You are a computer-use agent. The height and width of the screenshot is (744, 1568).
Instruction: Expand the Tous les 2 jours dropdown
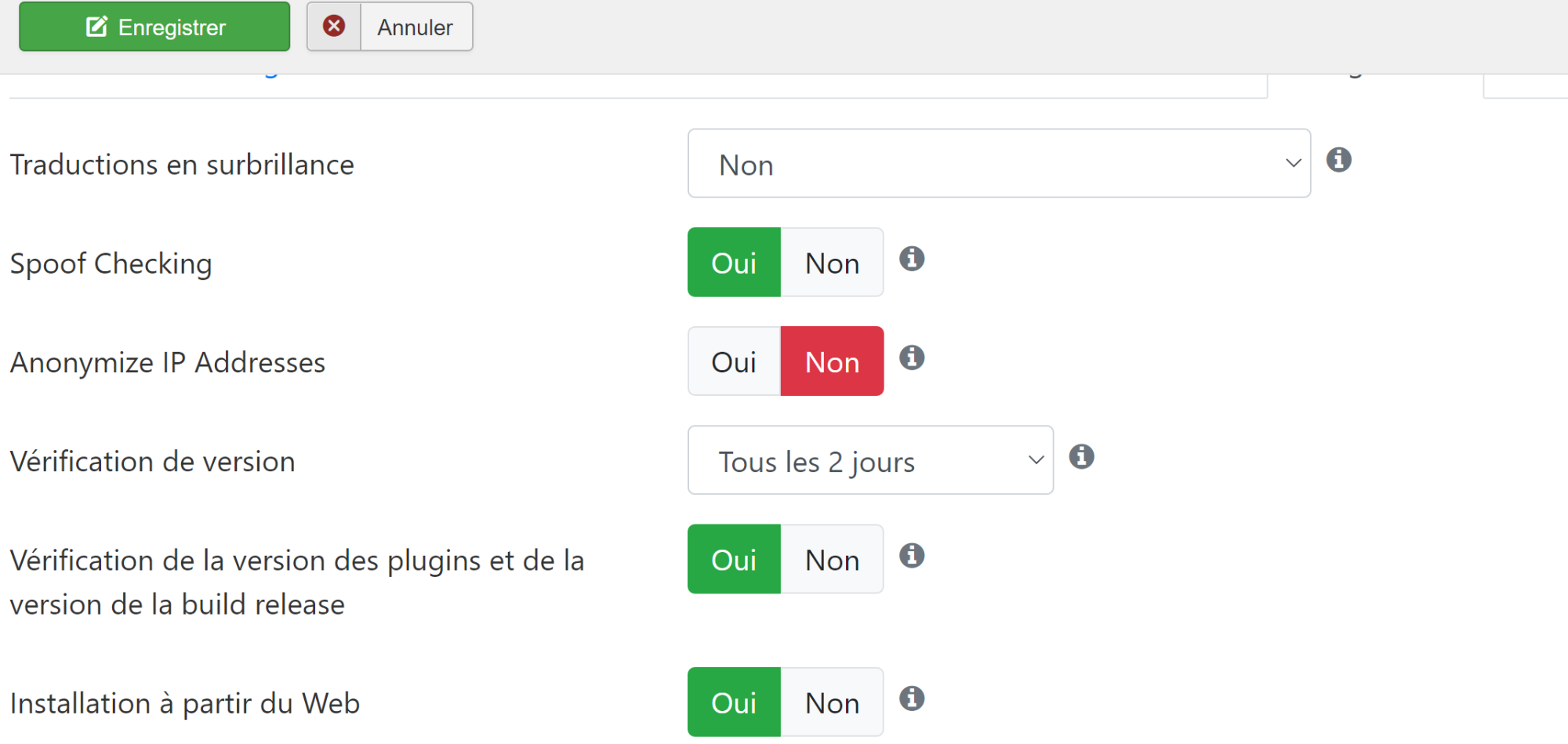[x=870, y=460]
